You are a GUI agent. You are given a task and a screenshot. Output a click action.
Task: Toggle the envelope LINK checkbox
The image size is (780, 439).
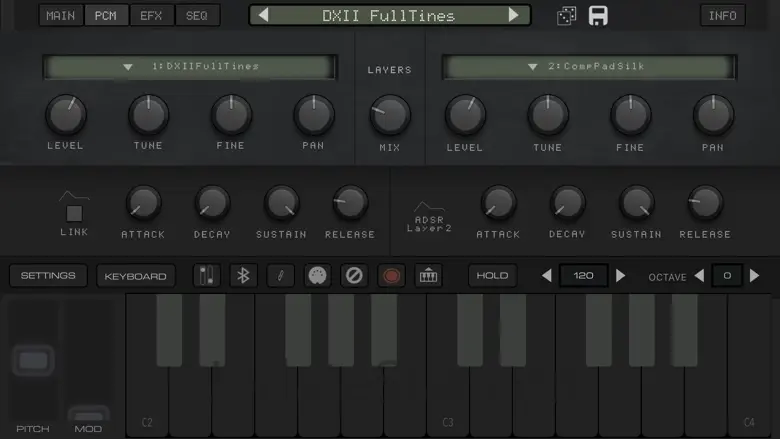pyautogui.click(x=74, y=214)
